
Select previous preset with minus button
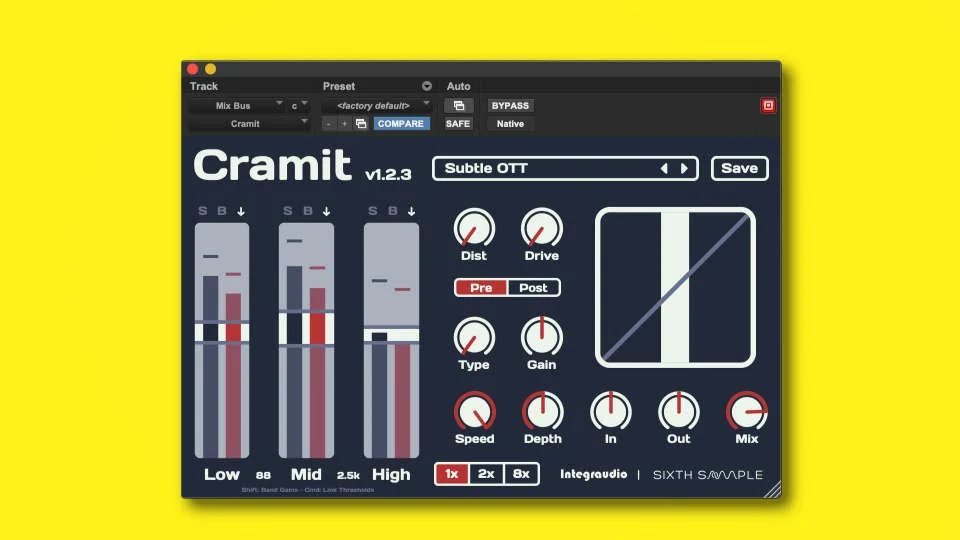point(329,124)
